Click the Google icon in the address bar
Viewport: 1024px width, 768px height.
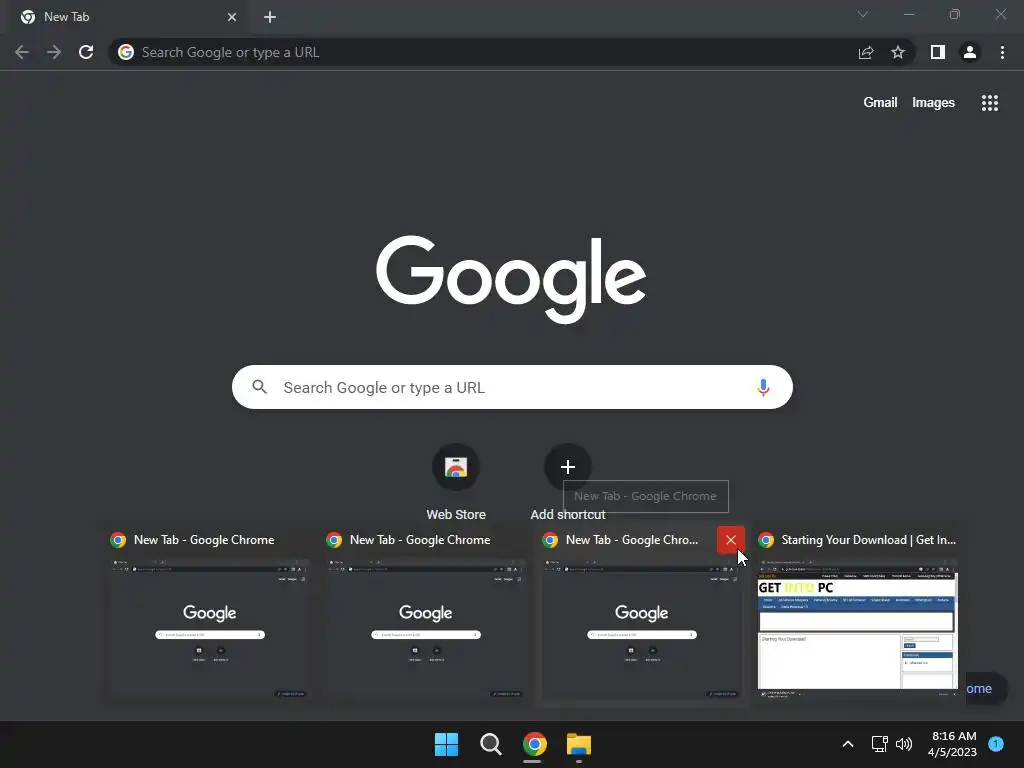[x=126, y=52]
